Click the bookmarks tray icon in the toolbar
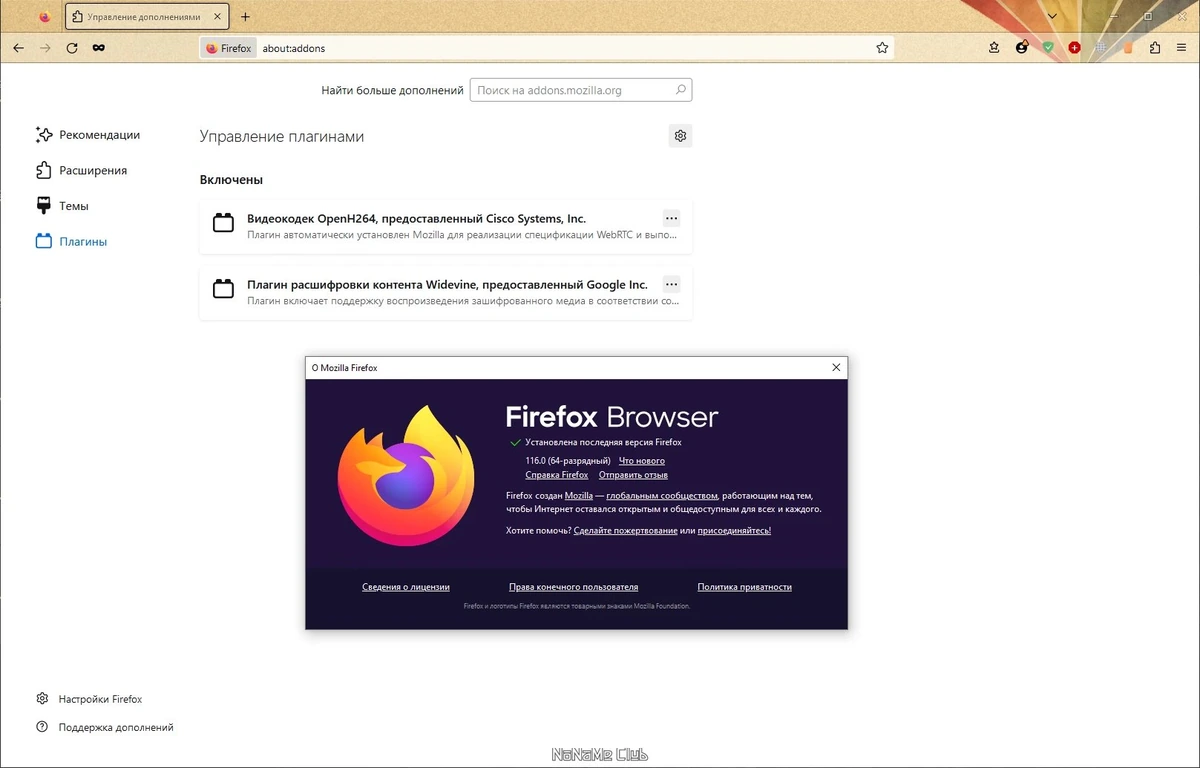 994,48
